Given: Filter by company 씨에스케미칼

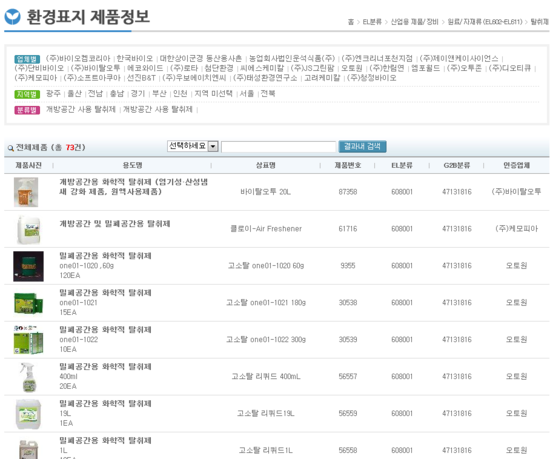Looking at the screenshot, I should [x=262, y=68].
